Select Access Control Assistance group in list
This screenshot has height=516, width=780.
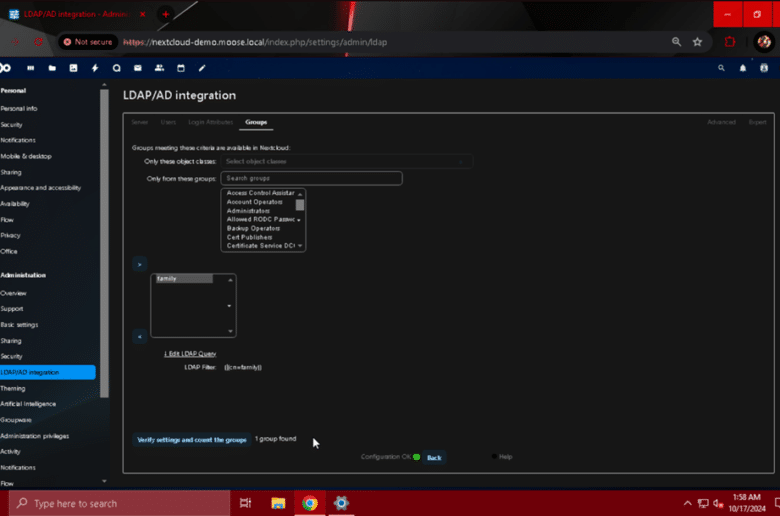[x=260, y=193]
